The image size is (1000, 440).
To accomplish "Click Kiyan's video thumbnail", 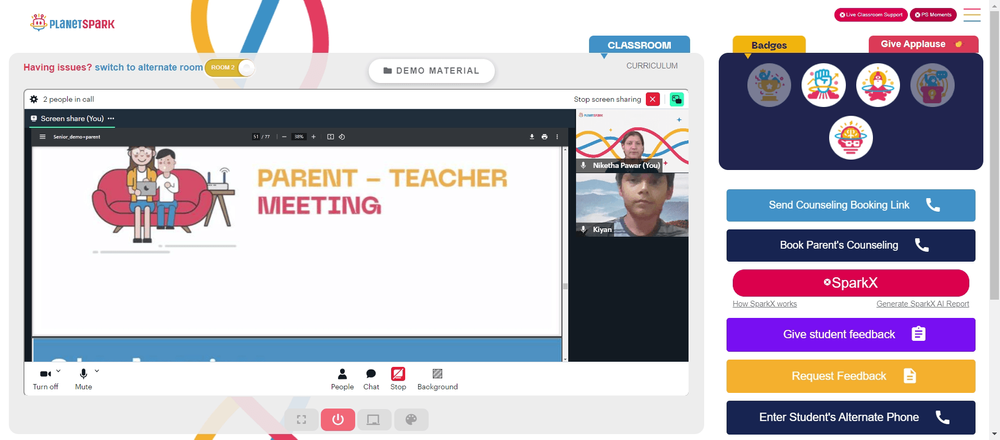I will (x=632, y=205).
